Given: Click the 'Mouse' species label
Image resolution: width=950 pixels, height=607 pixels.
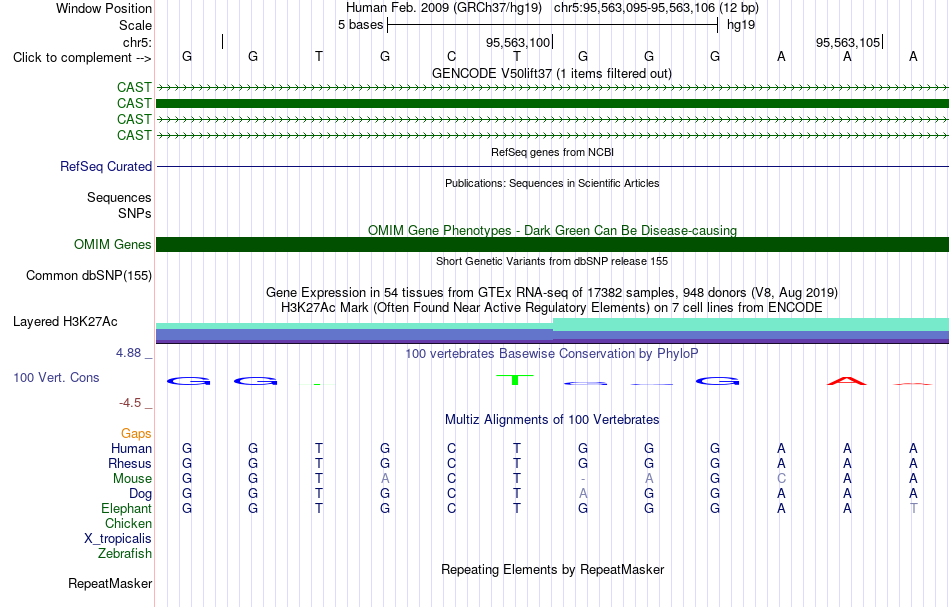Looking at the screenshot, I should pyautogui.click(x=132, y=479).
